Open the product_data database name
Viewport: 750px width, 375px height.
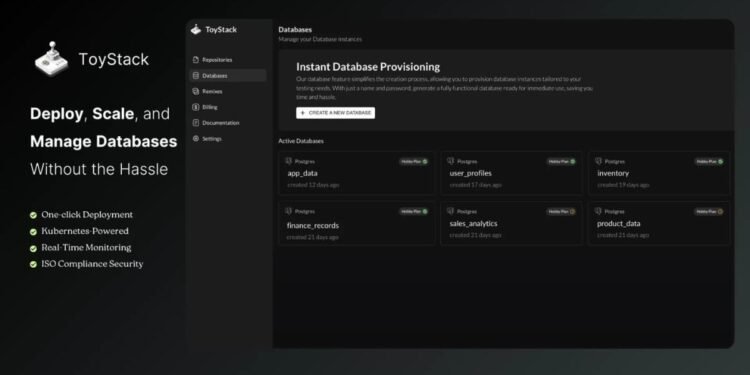pyautogui.click(x=618, y=224)
